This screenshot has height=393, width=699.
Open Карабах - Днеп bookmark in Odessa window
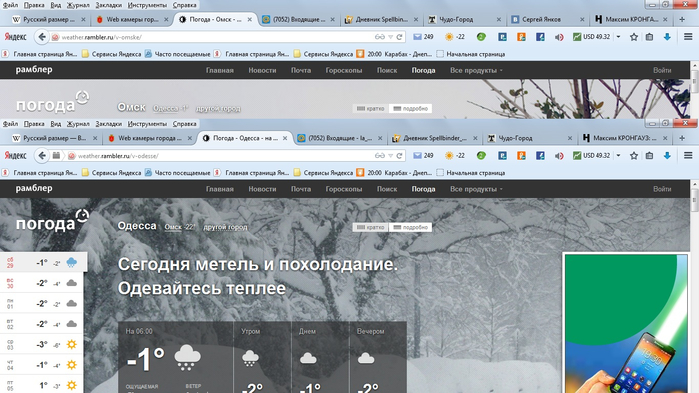pos(394,173)
